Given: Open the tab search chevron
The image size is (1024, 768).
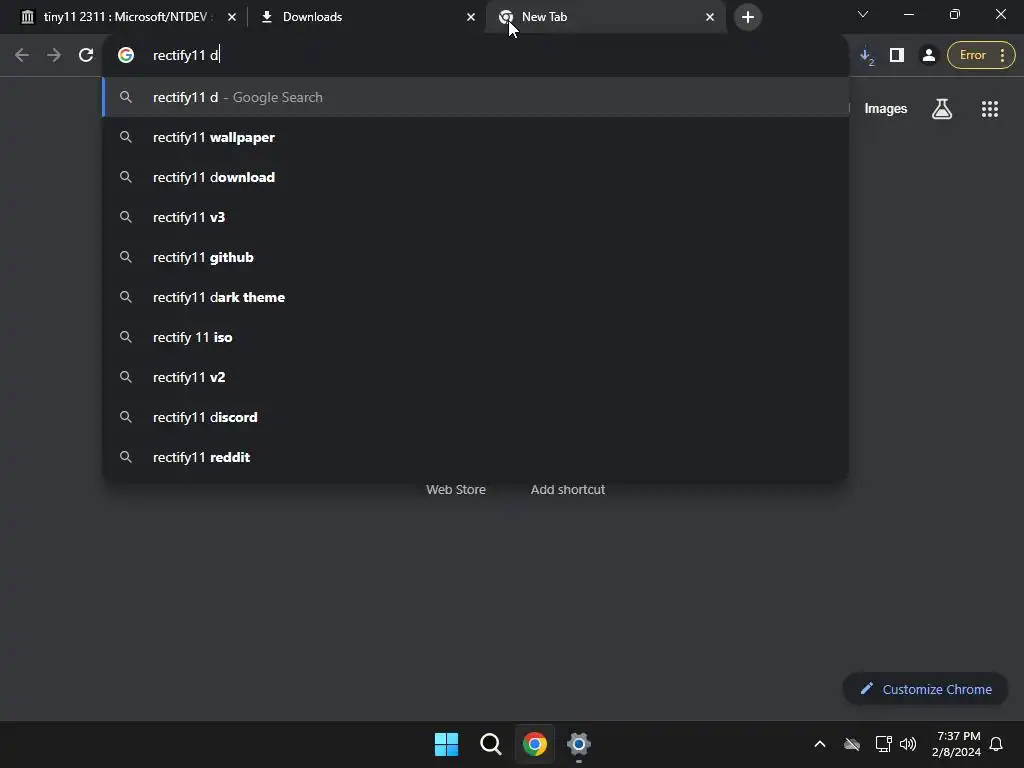Looking at the screenshot, I should point(863,14).
